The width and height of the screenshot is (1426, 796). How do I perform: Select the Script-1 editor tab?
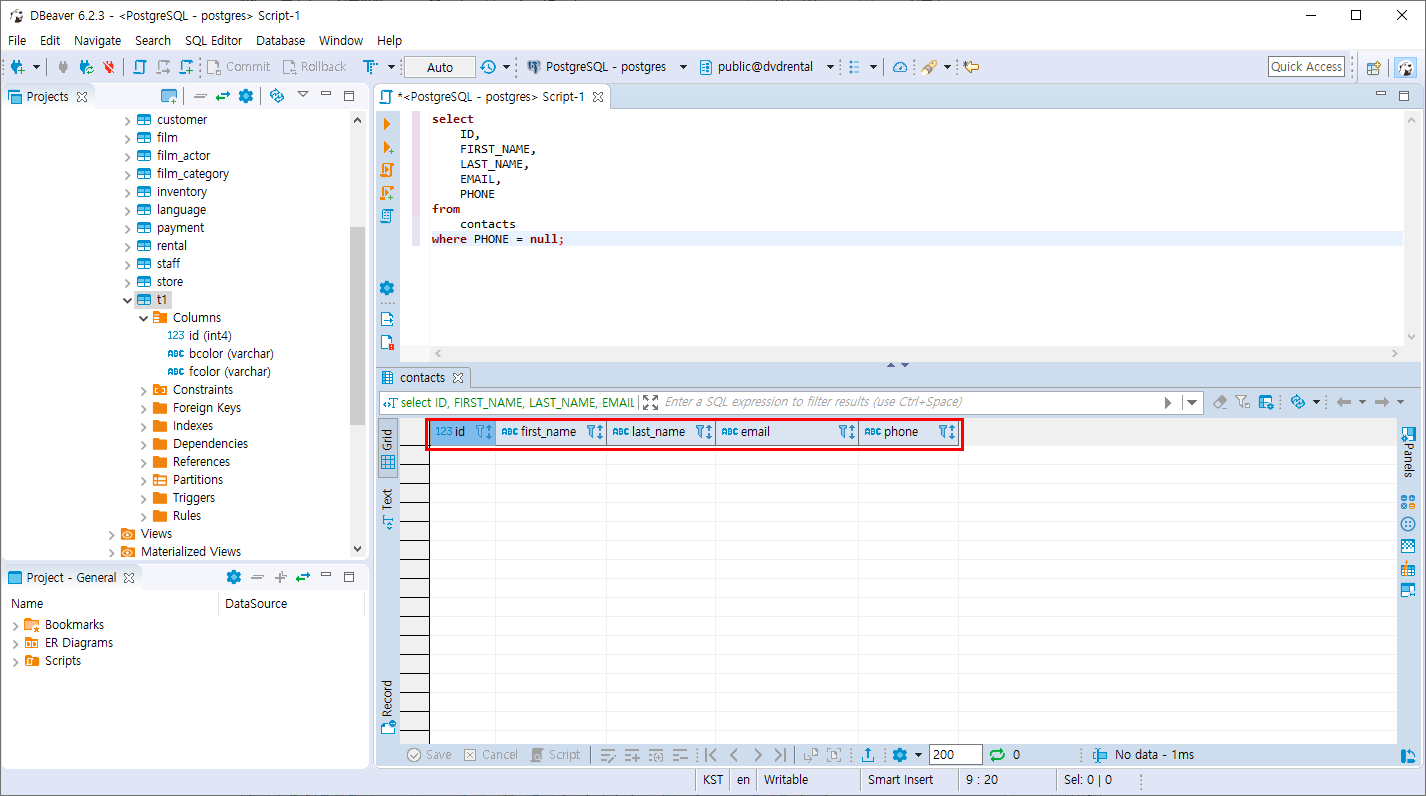point(491,97)
